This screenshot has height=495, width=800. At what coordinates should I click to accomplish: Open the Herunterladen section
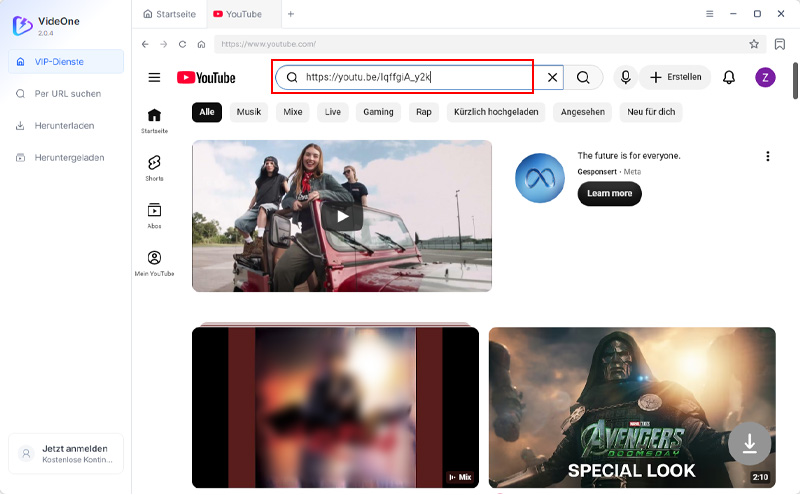click(x=66, y=126)
